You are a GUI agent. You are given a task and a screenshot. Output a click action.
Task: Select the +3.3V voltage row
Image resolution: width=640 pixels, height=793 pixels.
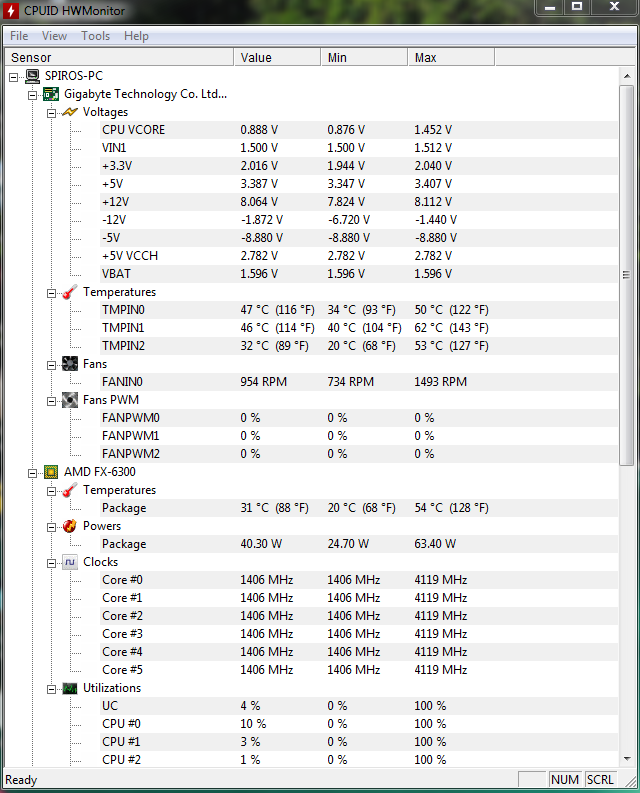(359, 166)
